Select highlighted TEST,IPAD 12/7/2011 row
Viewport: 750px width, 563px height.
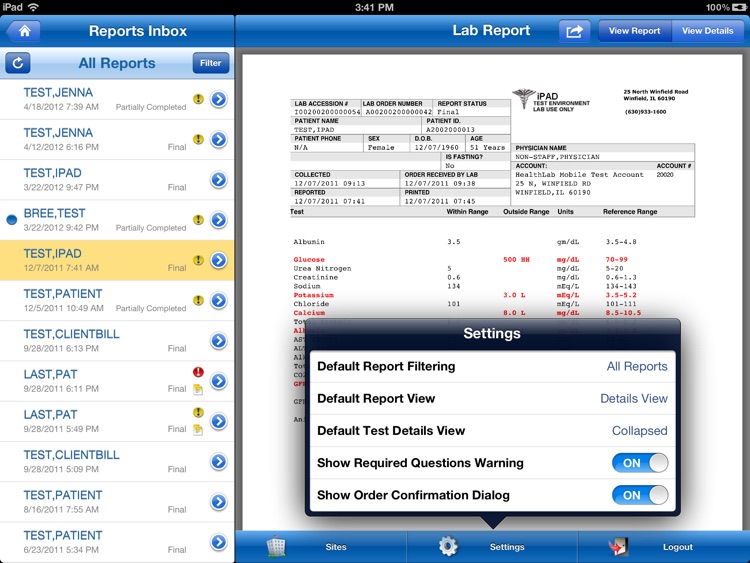coord(117,260)
